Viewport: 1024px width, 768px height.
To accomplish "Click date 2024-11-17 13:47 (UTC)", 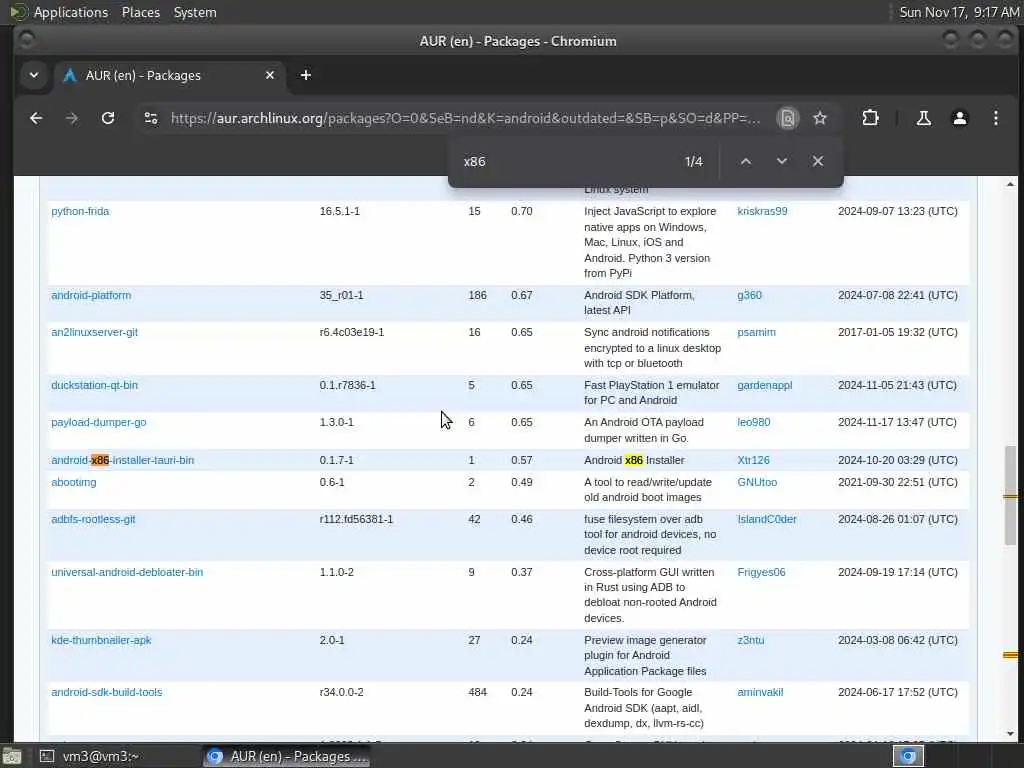I will (x=897, y=422).
